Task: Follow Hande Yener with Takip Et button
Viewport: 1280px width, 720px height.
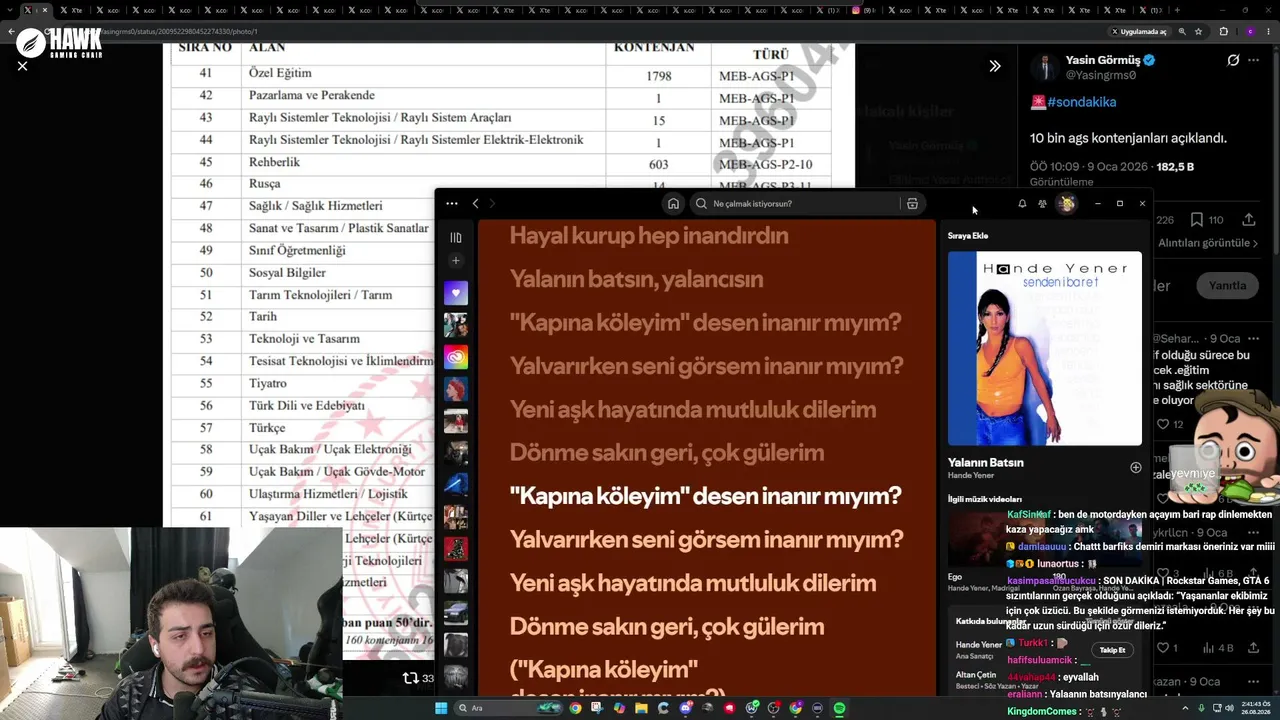Action: 1112,650
